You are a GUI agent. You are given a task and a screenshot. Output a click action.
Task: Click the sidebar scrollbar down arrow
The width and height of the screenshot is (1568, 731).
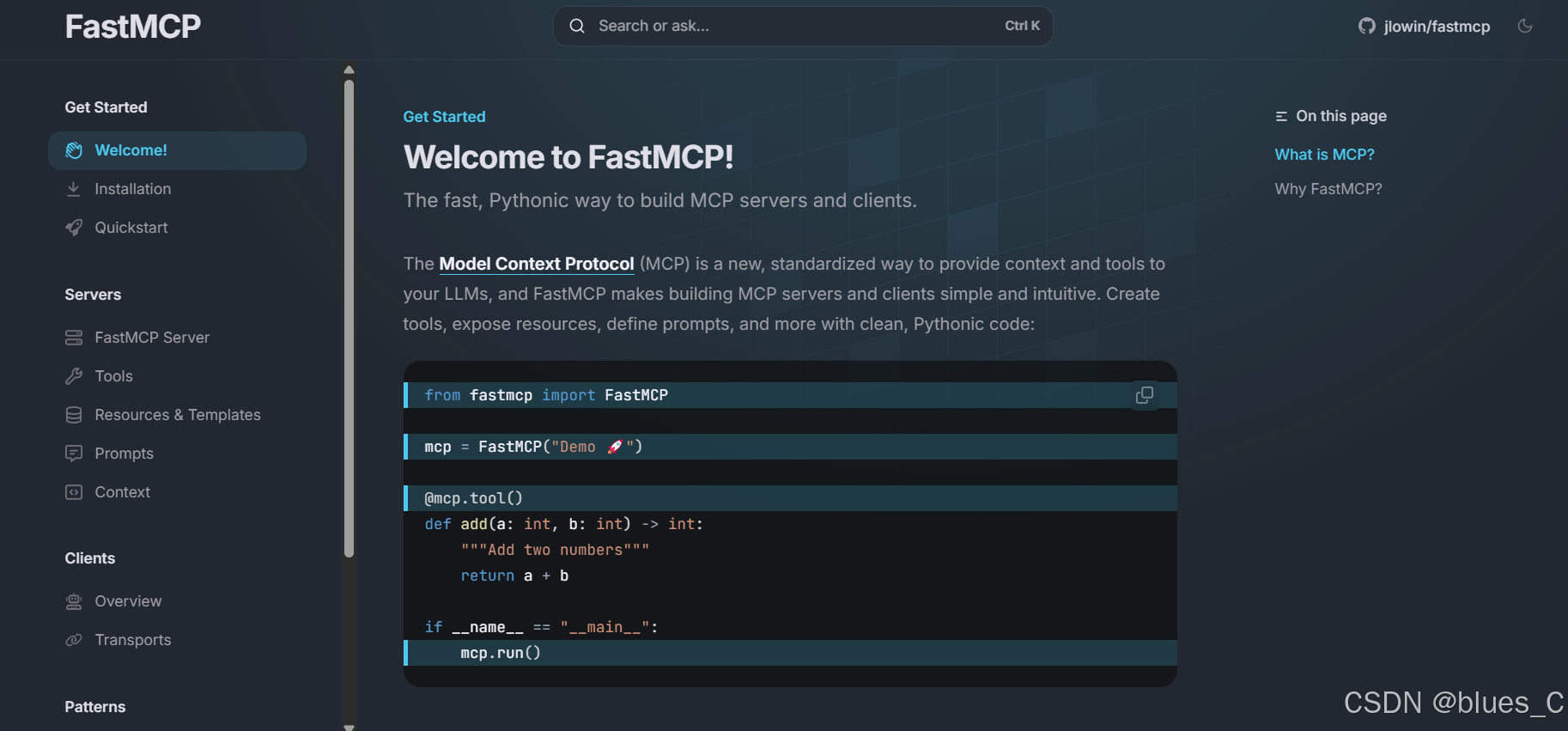pos(349,727)
